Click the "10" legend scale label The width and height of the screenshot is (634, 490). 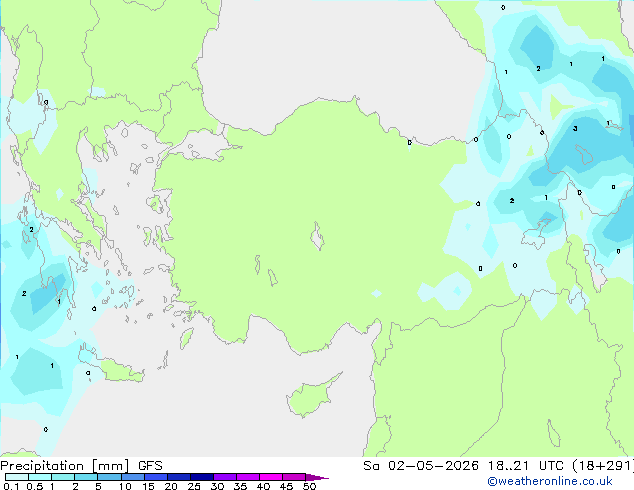point(125,486)
